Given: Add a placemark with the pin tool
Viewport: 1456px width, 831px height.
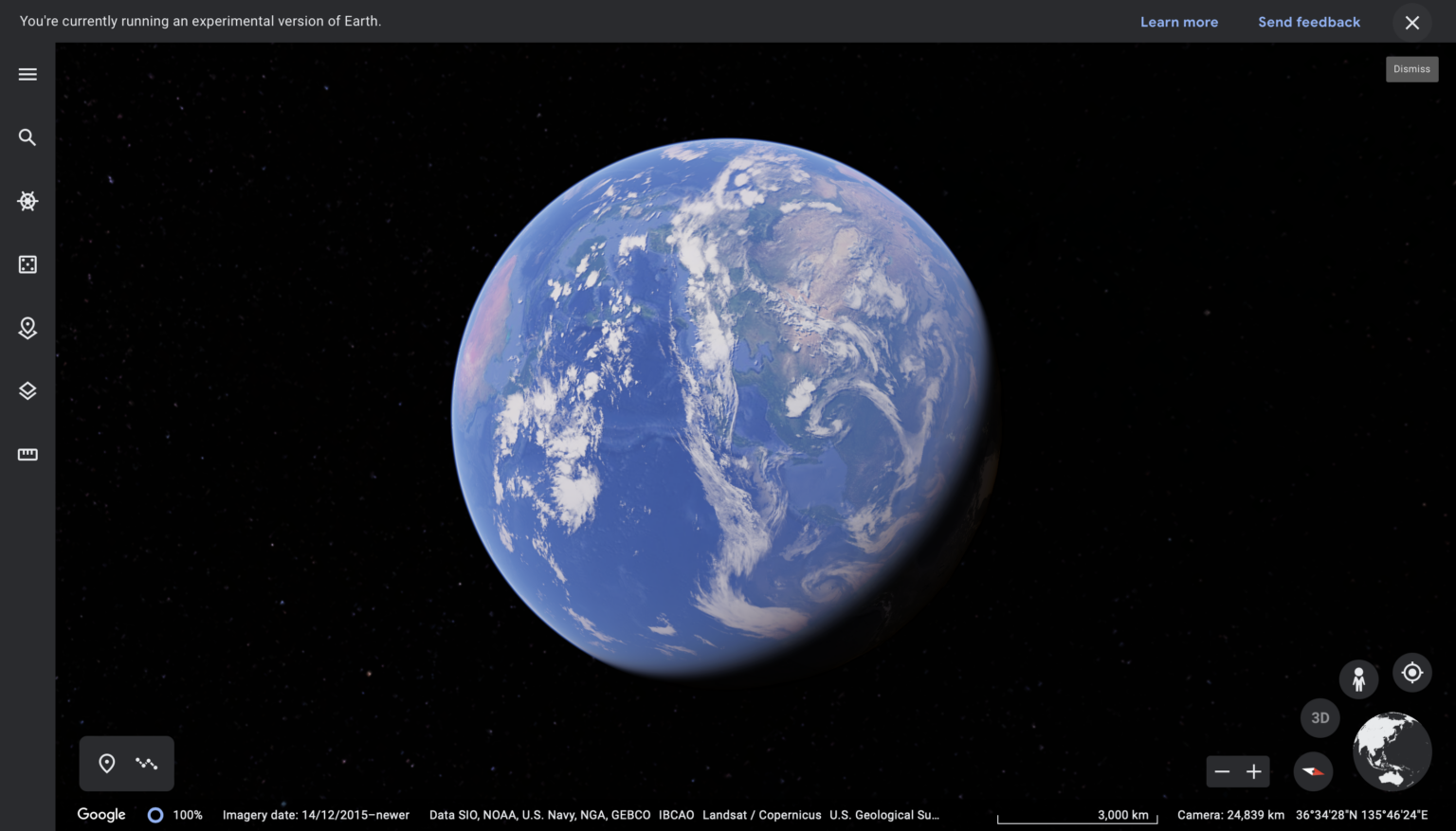Looking at the screenshot, I should (105, 764).
